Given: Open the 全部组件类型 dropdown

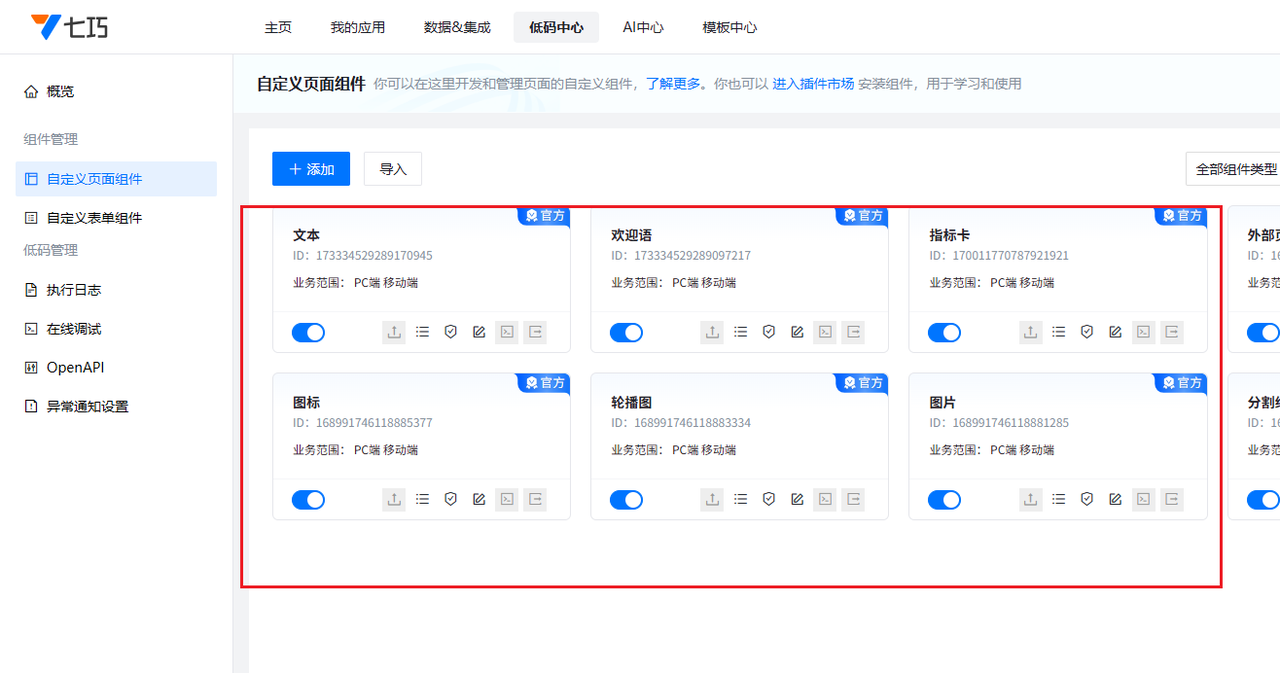Looking at the screenshot, I should 1236,169.
